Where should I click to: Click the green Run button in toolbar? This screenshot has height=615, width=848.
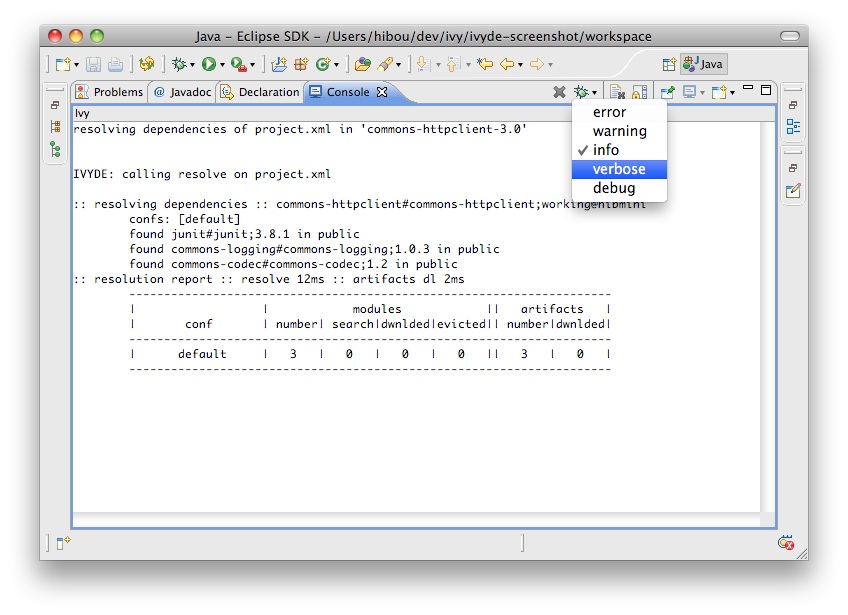pyautogui.click(x=209, y=64)
